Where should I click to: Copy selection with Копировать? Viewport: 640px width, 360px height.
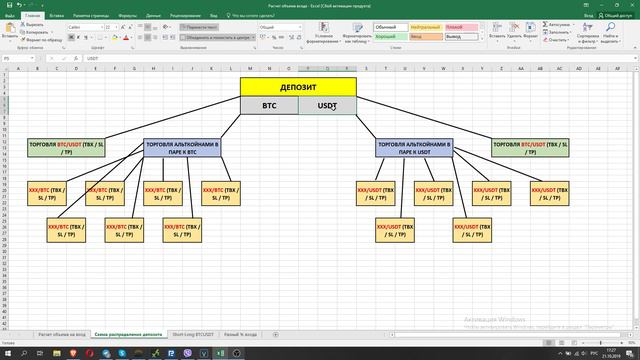click(34, 32)
